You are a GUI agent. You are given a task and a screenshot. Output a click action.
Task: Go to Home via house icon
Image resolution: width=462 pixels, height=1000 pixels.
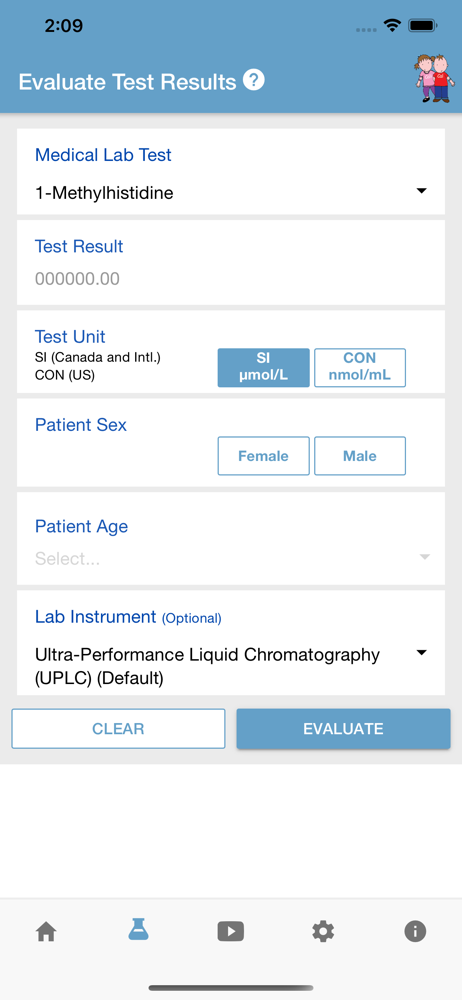pyautogui.click(x=46, y=932)
